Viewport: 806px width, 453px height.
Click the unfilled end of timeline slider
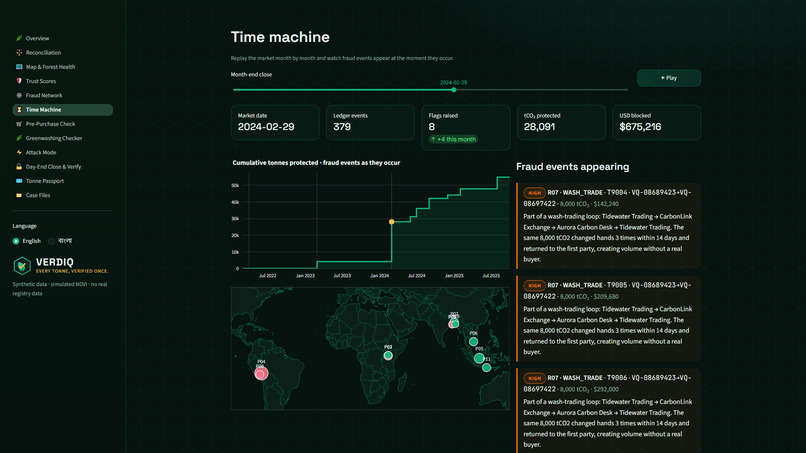627,90
